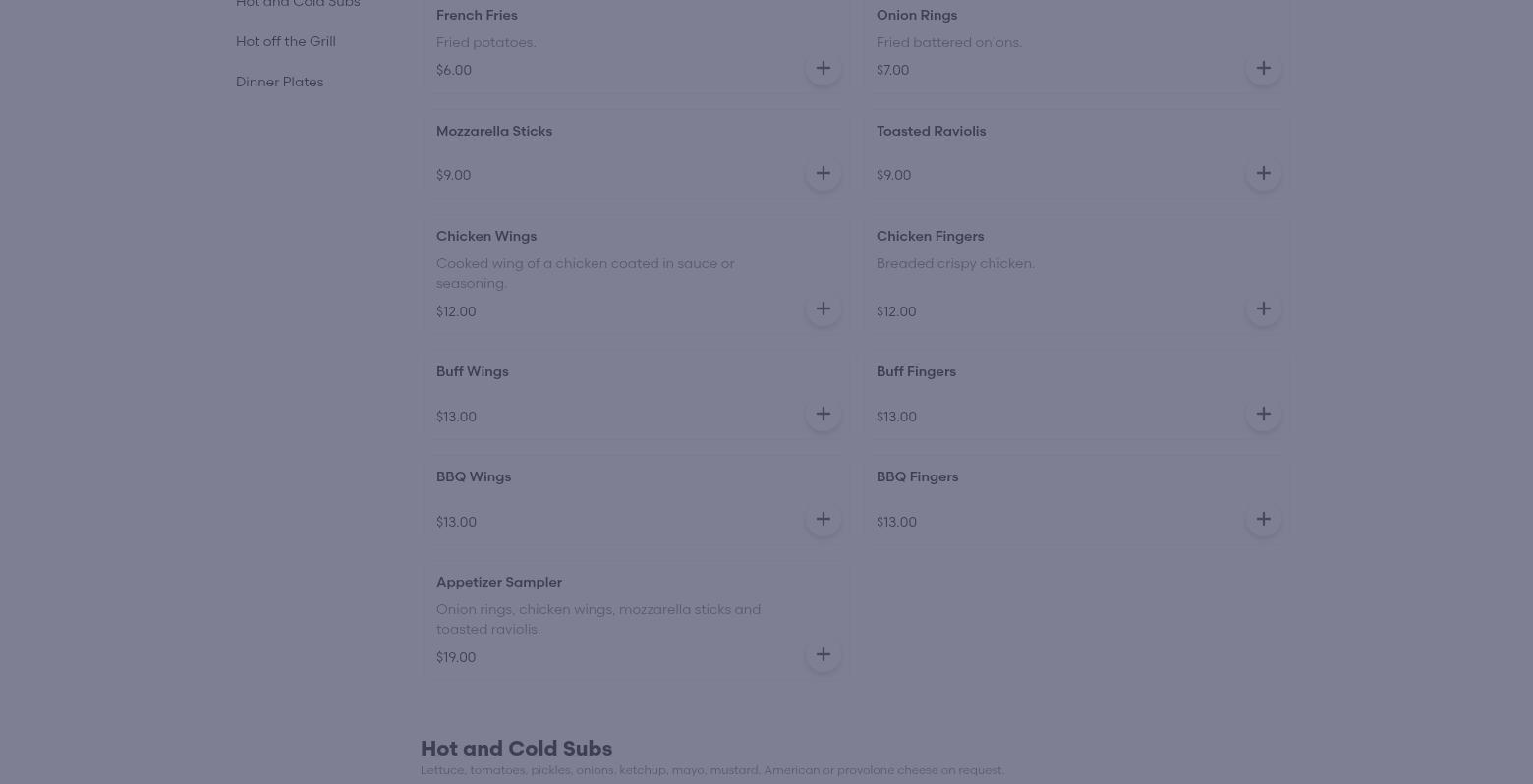The height and width of the screenshot is (784, 1533).
Task: Add BBQ Wings to the order
Action: 823,518
